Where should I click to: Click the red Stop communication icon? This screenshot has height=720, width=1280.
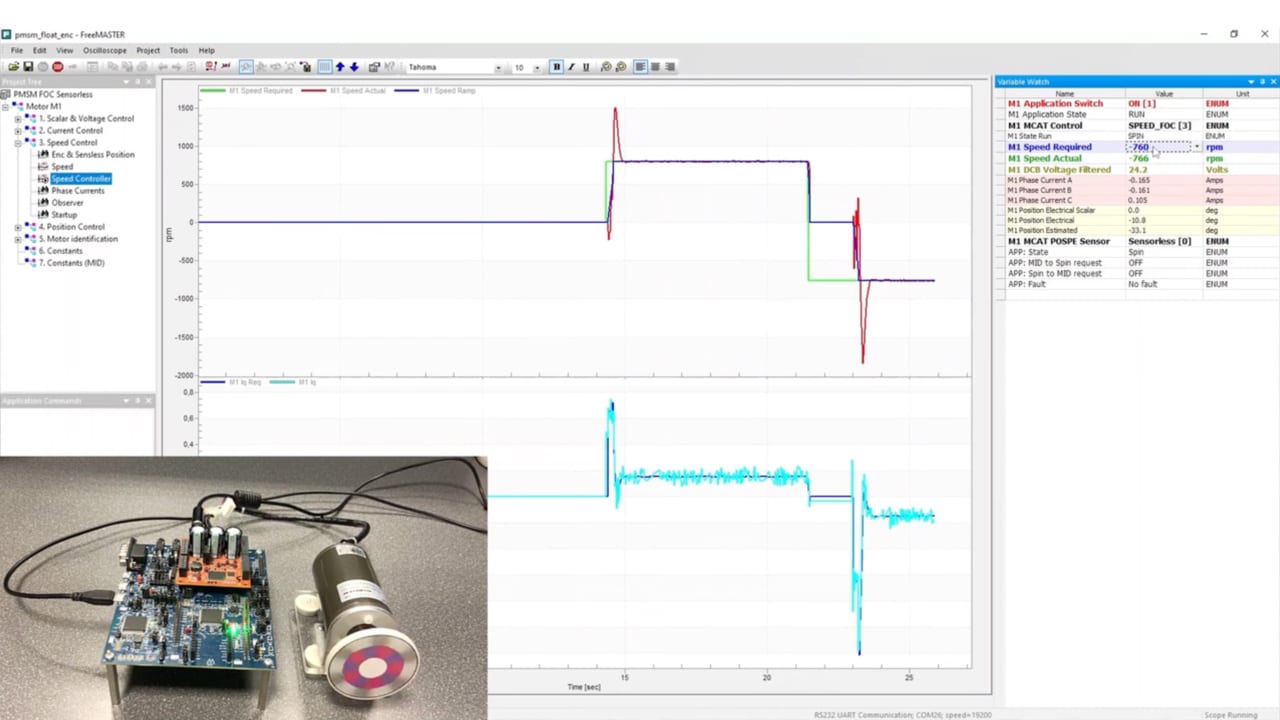point(57,67)
